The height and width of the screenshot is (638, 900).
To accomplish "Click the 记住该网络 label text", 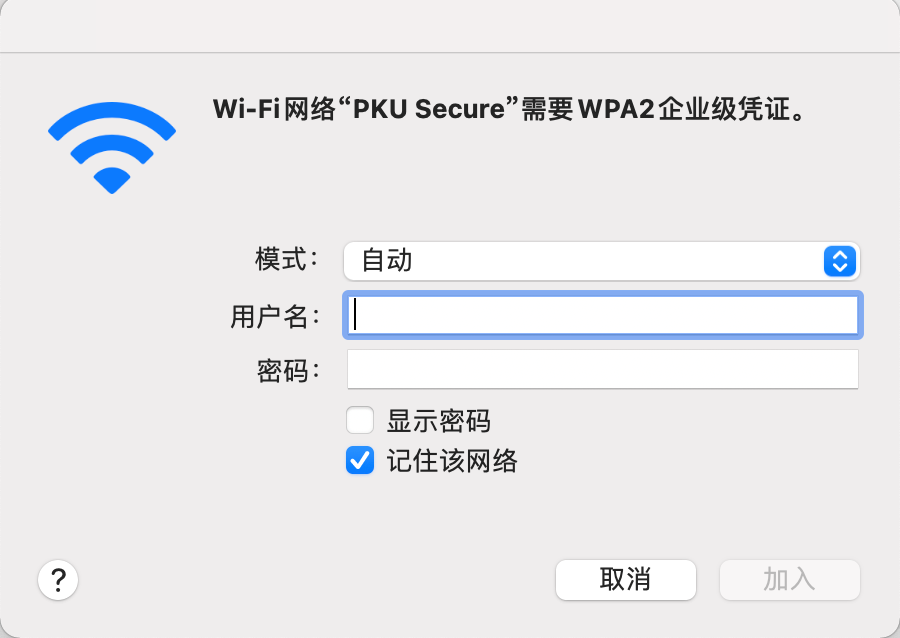I will (452, 461).
